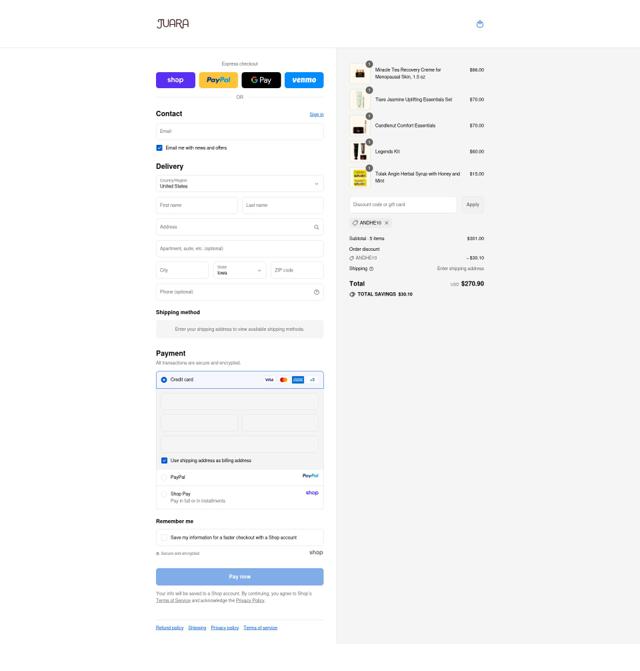Open Shop Terms of Service link
Viewport: 640px width, 671px height.
[173, 601]
